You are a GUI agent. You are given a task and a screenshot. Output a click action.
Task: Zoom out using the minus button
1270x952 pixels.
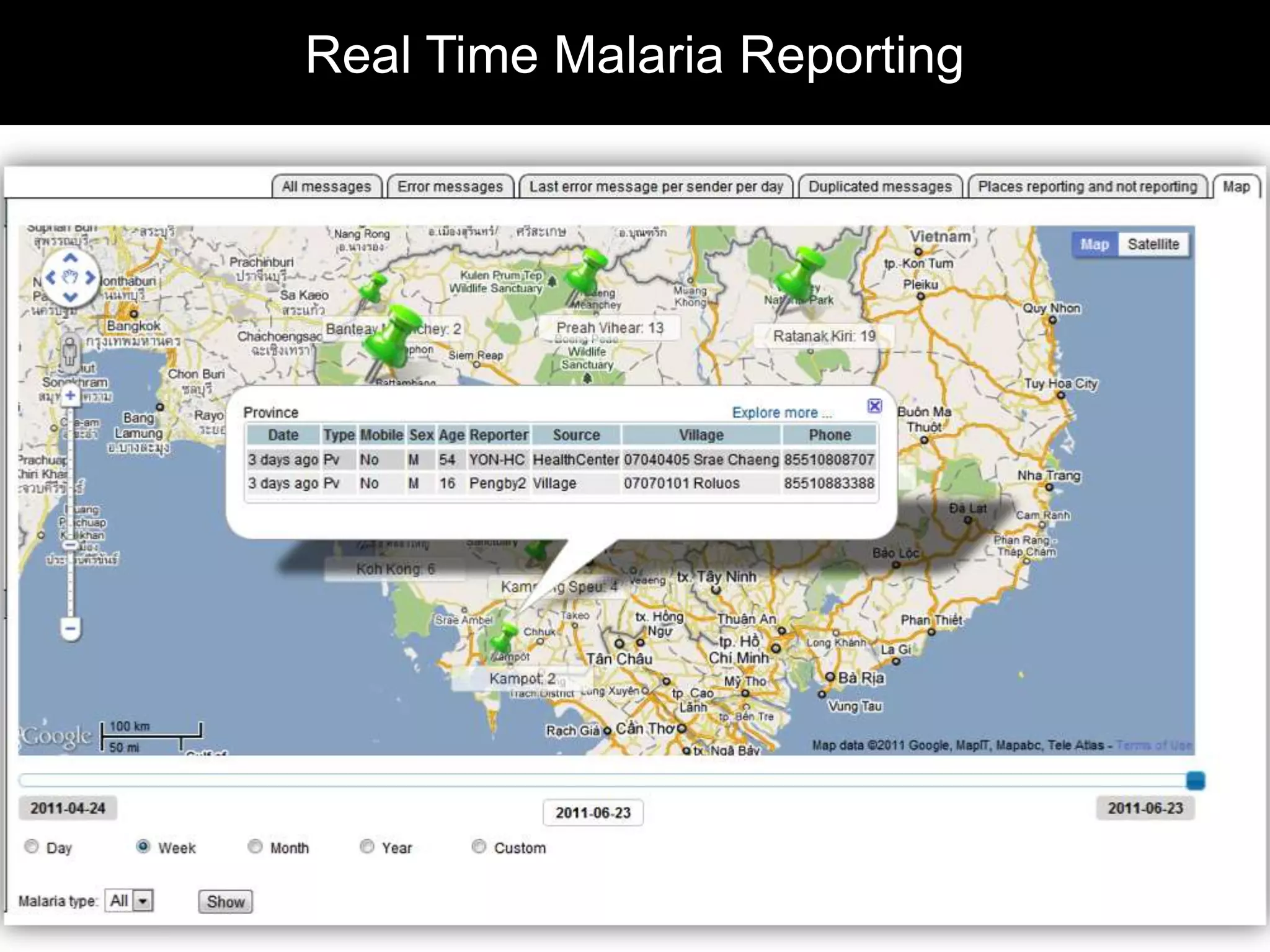click(x=71, y=628)
